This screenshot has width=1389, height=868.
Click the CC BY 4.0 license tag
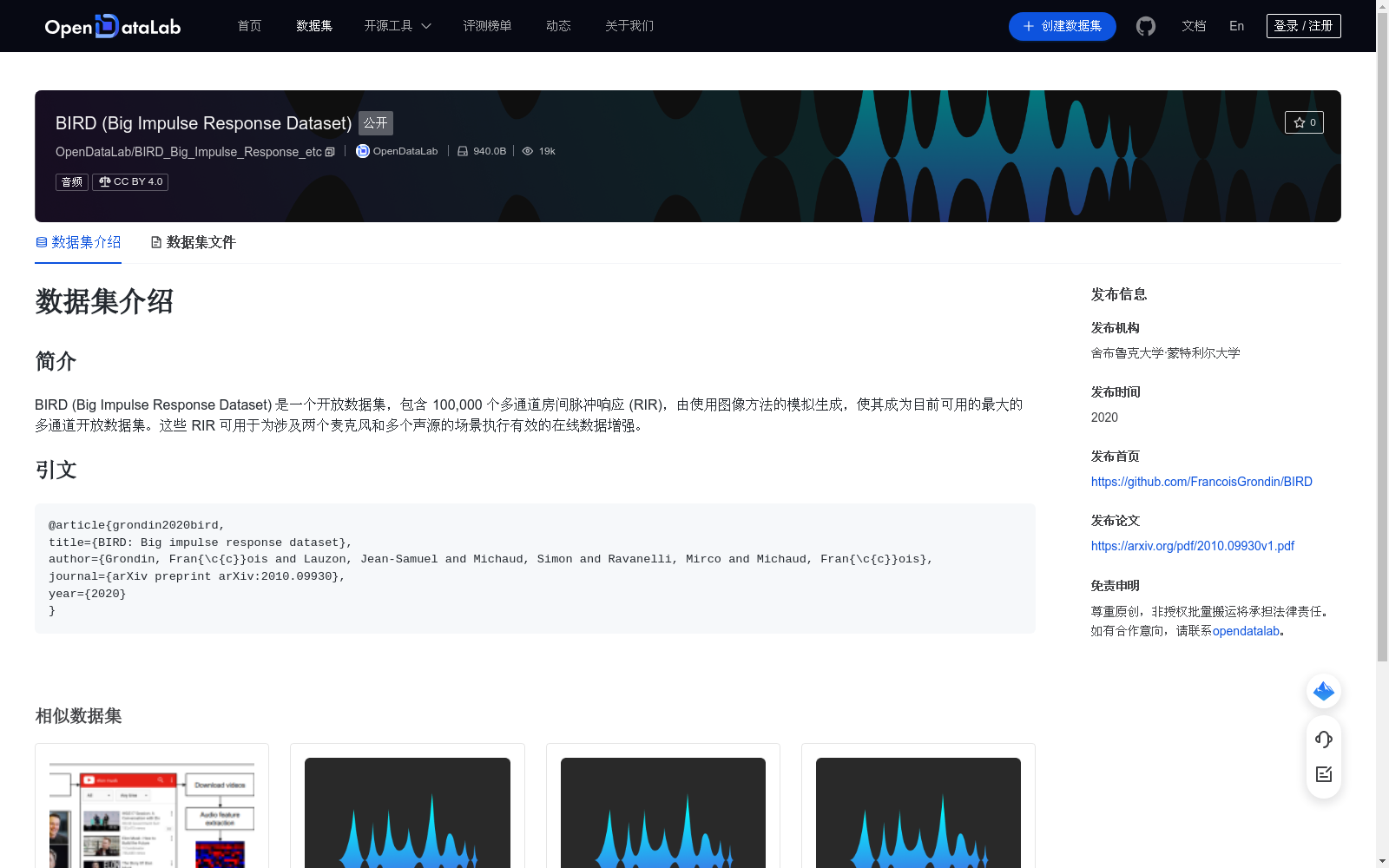[130, 182]
